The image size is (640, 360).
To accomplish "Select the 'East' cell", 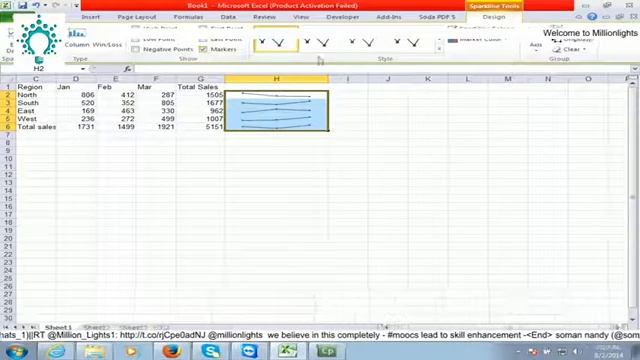I will (x=36, y=111).
